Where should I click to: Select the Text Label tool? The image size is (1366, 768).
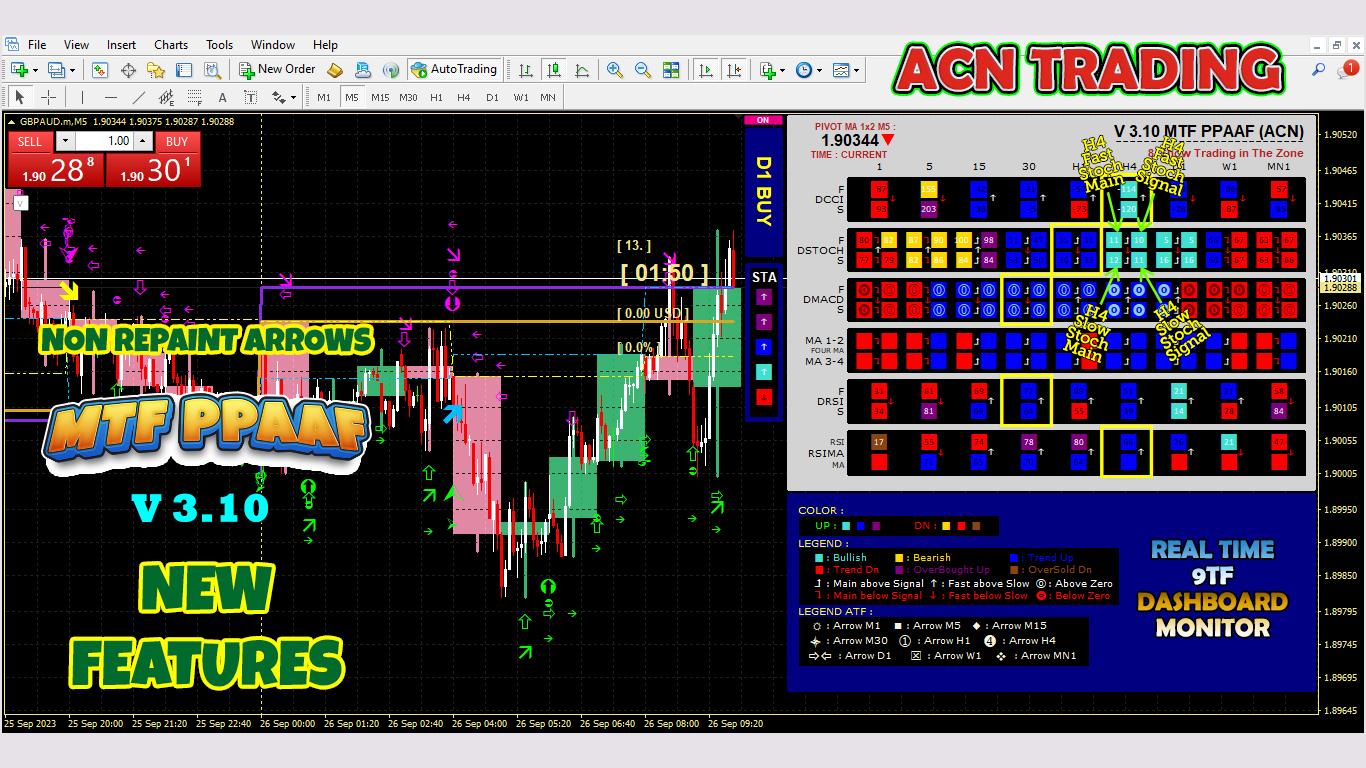pos(250,97)
